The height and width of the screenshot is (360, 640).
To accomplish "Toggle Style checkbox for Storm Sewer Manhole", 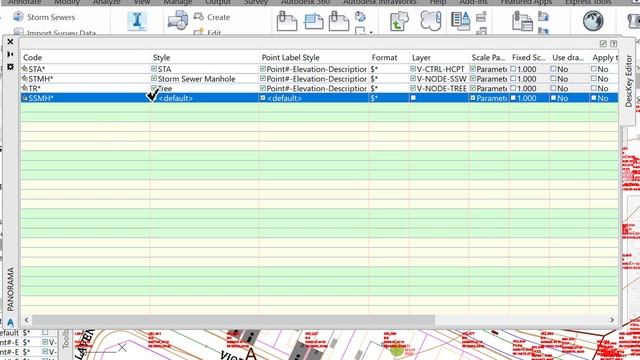I will coord(154,78).
